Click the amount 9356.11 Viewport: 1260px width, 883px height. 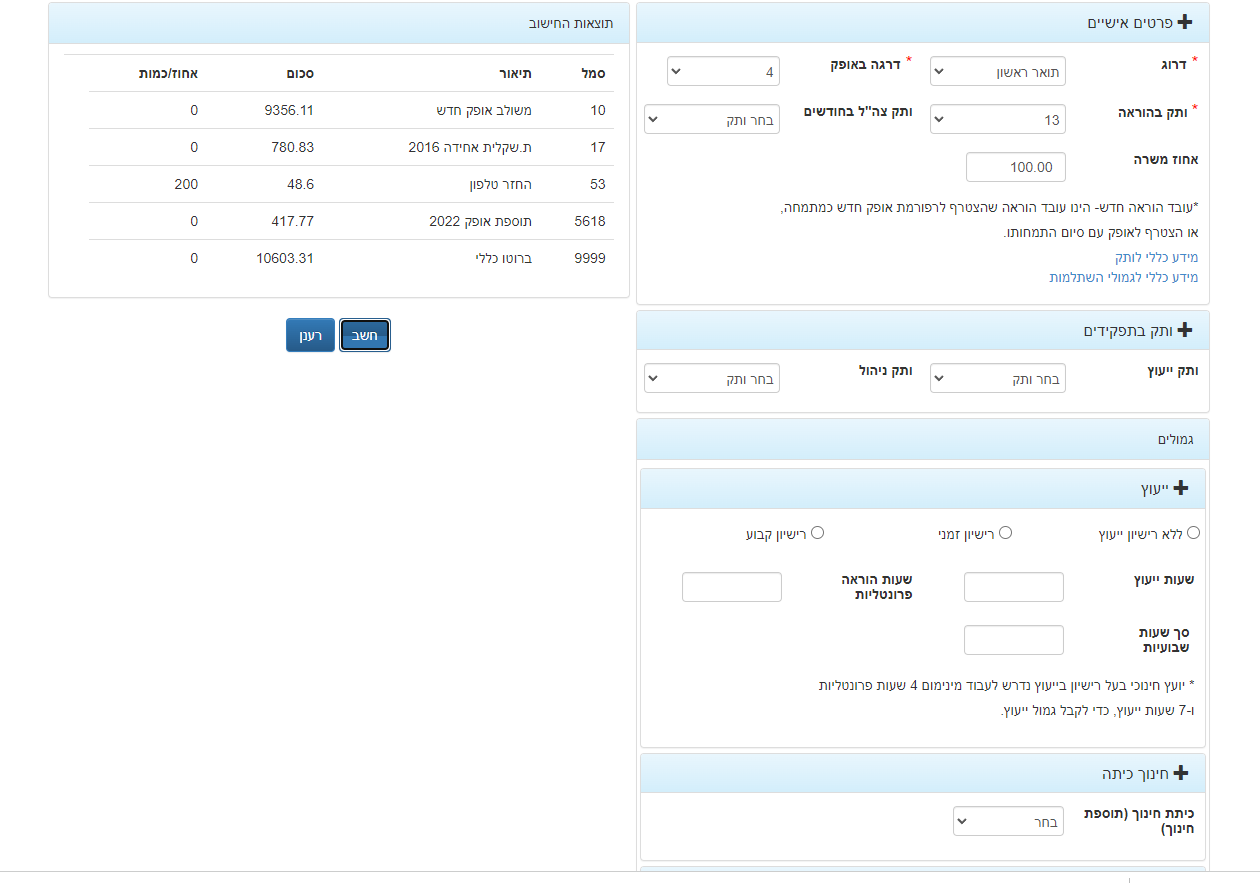[x=289, y=110]
